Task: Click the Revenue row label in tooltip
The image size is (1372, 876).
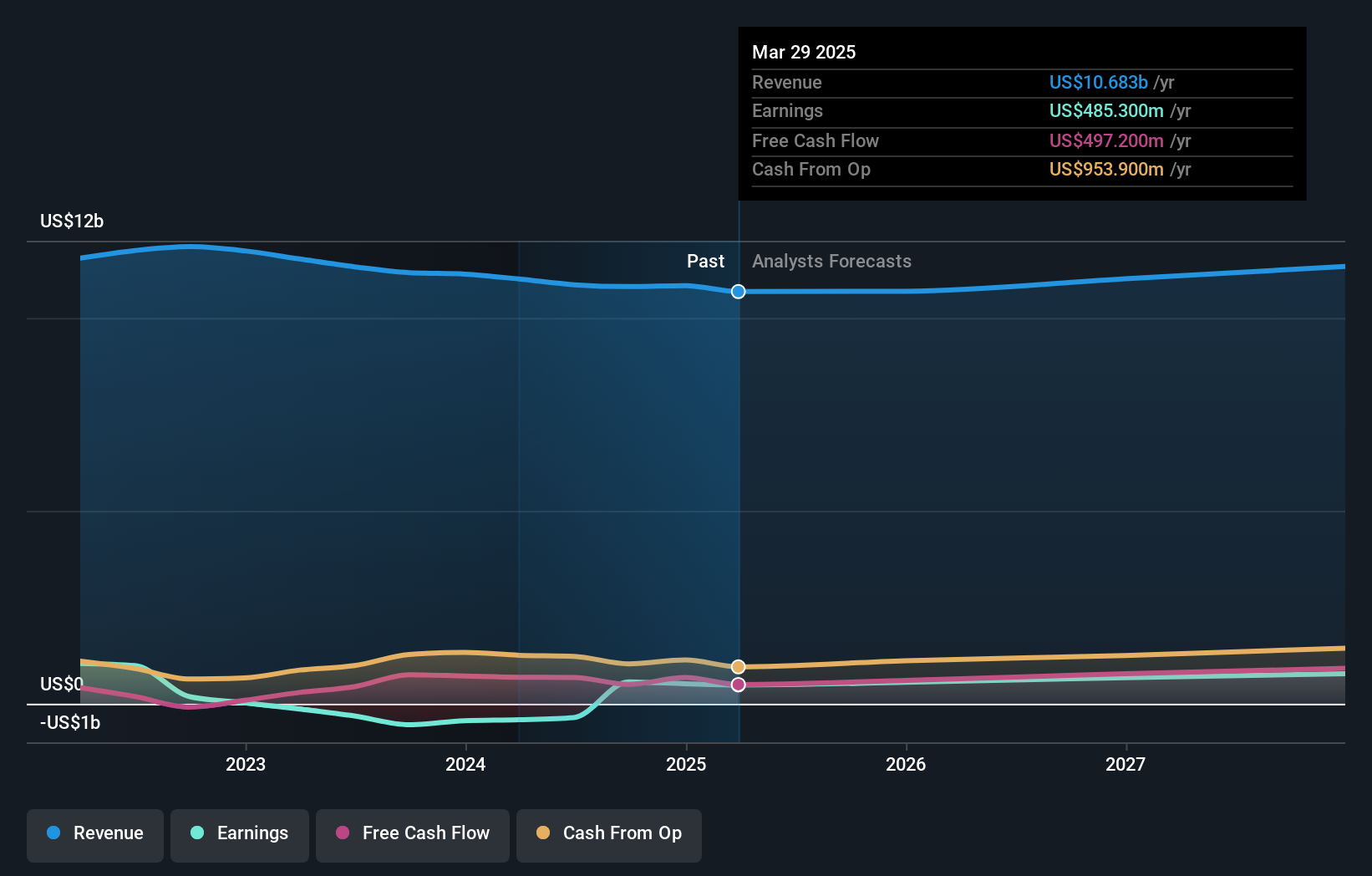Action: pyautogui.click(x=786, y=83)
